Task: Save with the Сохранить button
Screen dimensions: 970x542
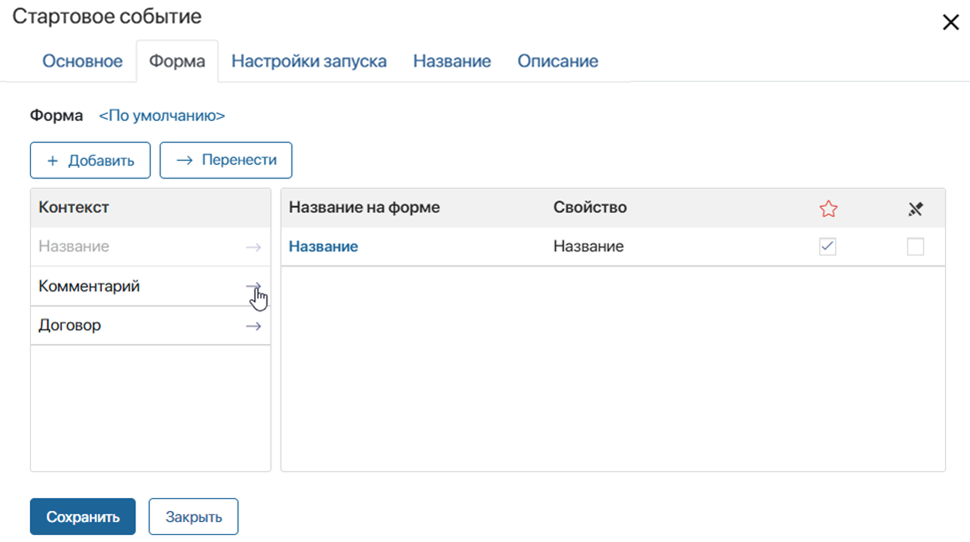Action: pyautogui.click(x=83, y=517)
